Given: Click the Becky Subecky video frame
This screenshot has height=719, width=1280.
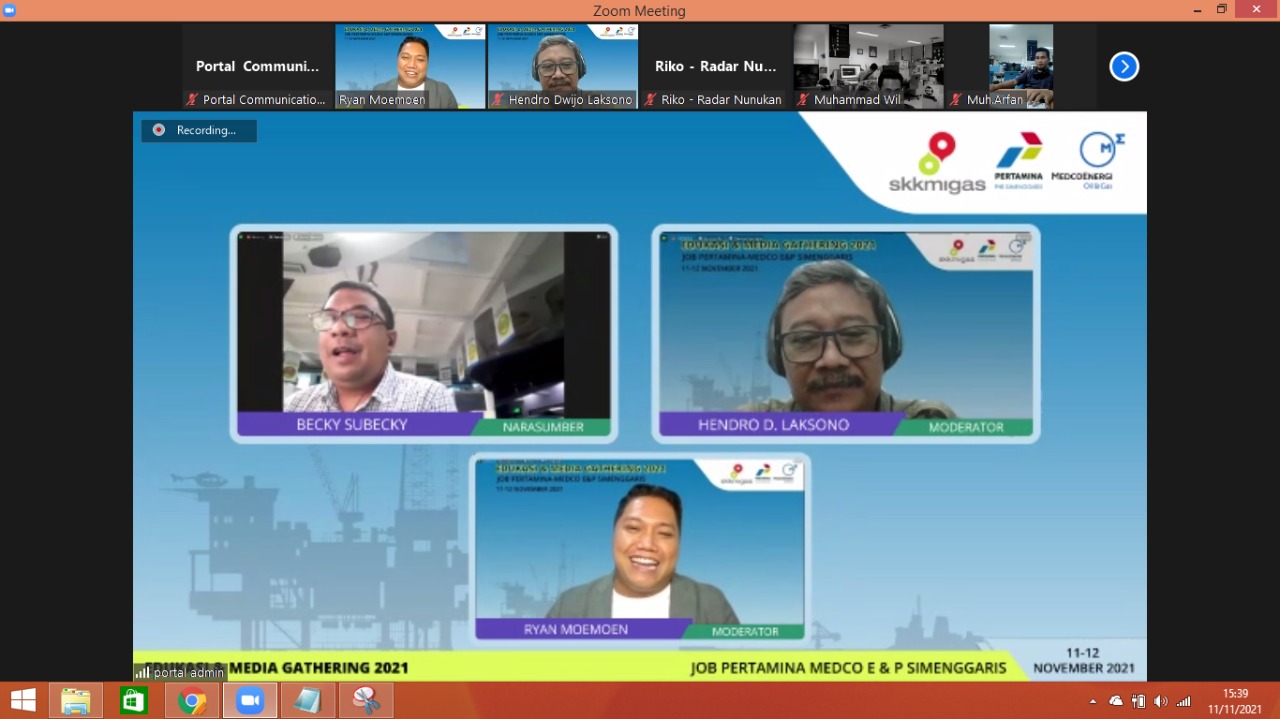Looking at the screenshot, I should [x=424, y=333].
